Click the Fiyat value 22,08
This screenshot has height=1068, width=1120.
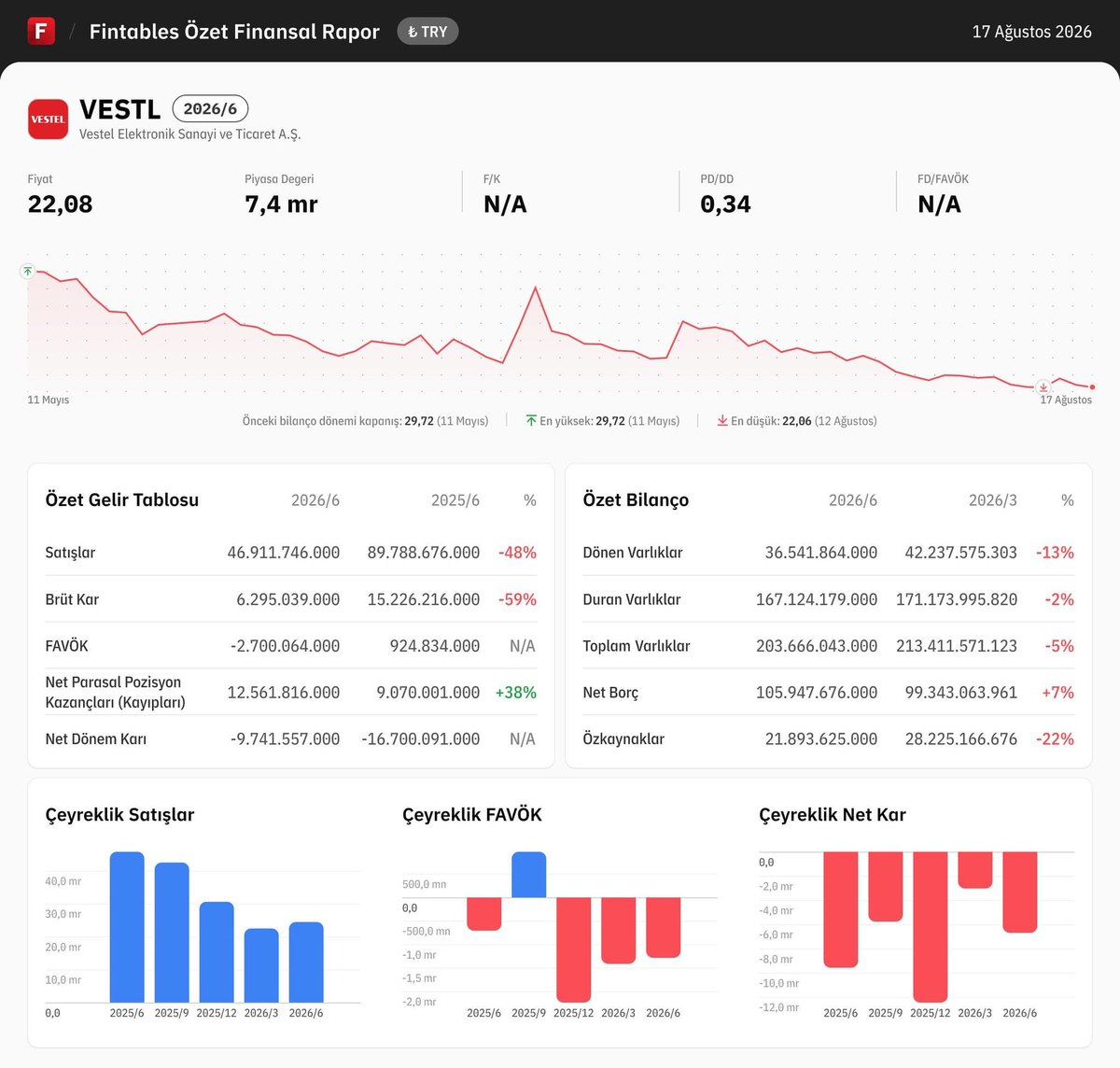point(61,204)
